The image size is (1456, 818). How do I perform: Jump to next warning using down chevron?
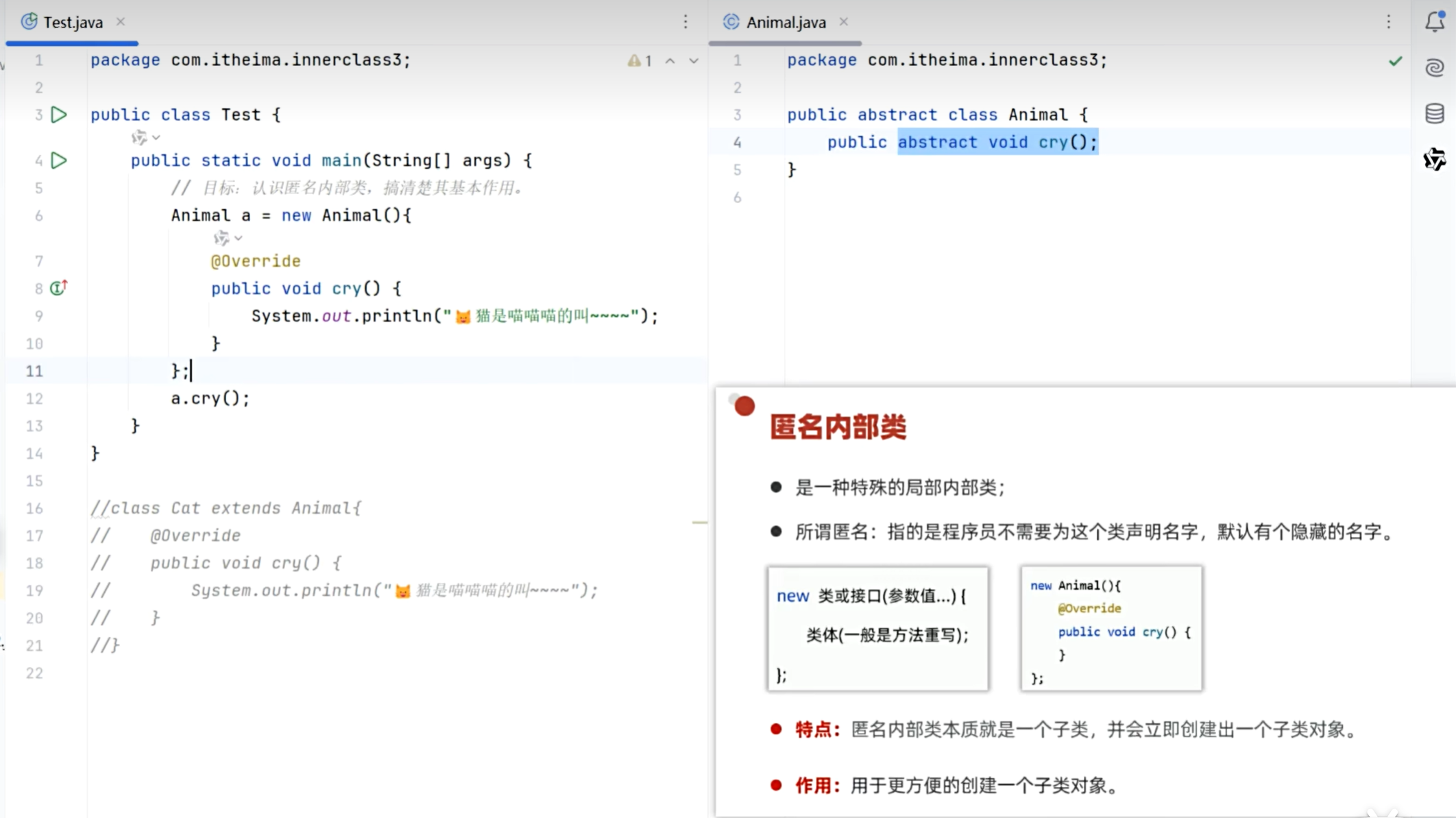pos(694,60)
